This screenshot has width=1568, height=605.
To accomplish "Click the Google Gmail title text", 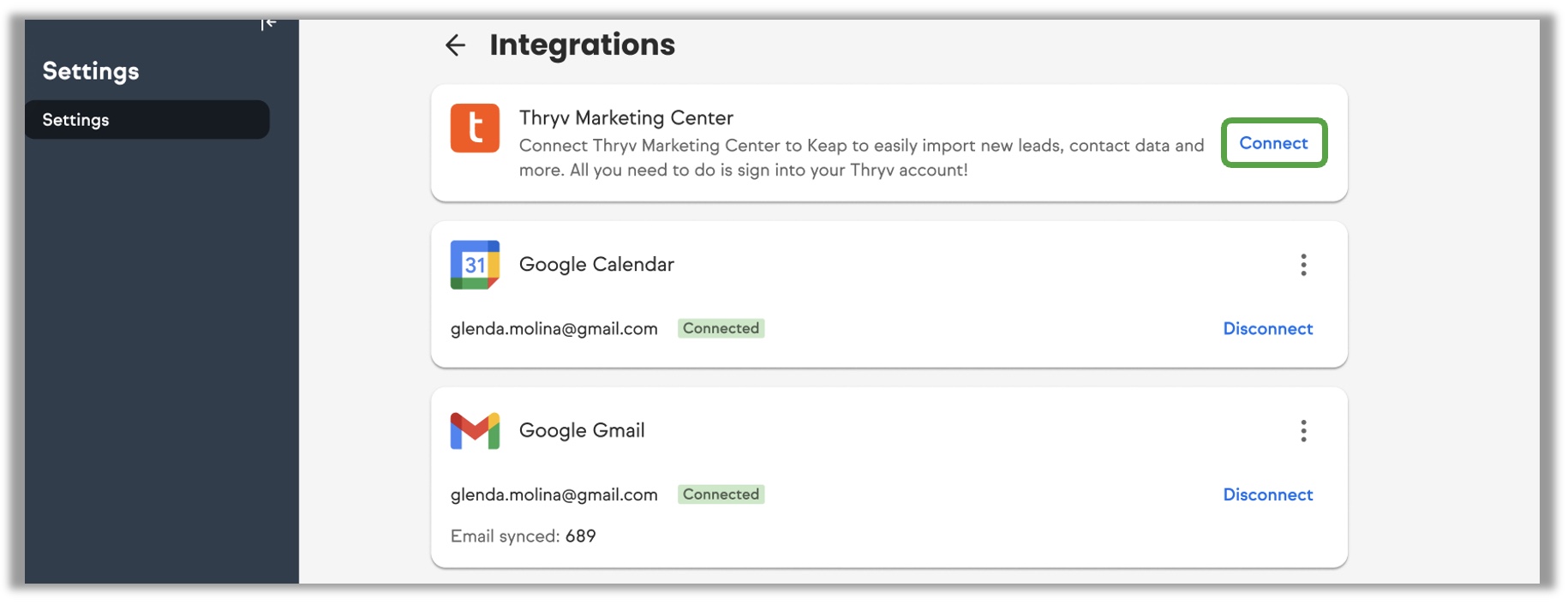I will [582, 431].
